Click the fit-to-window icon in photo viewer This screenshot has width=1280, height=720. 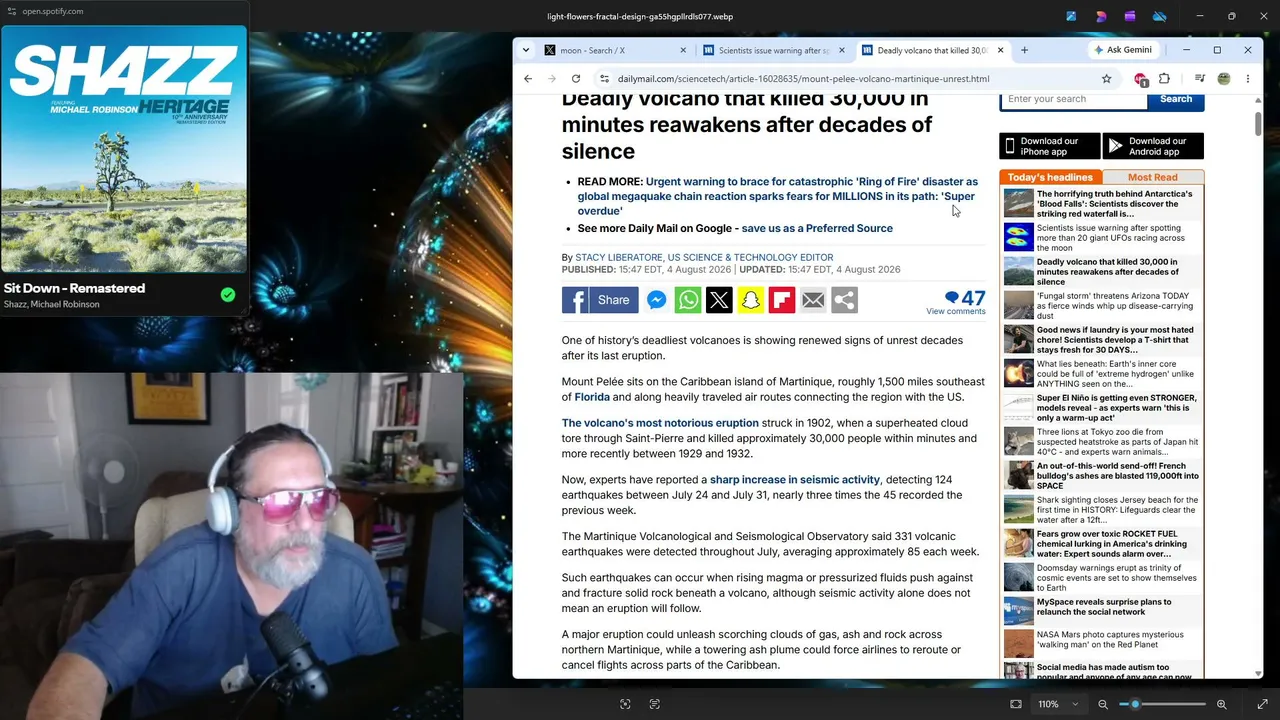[1016, 704]
